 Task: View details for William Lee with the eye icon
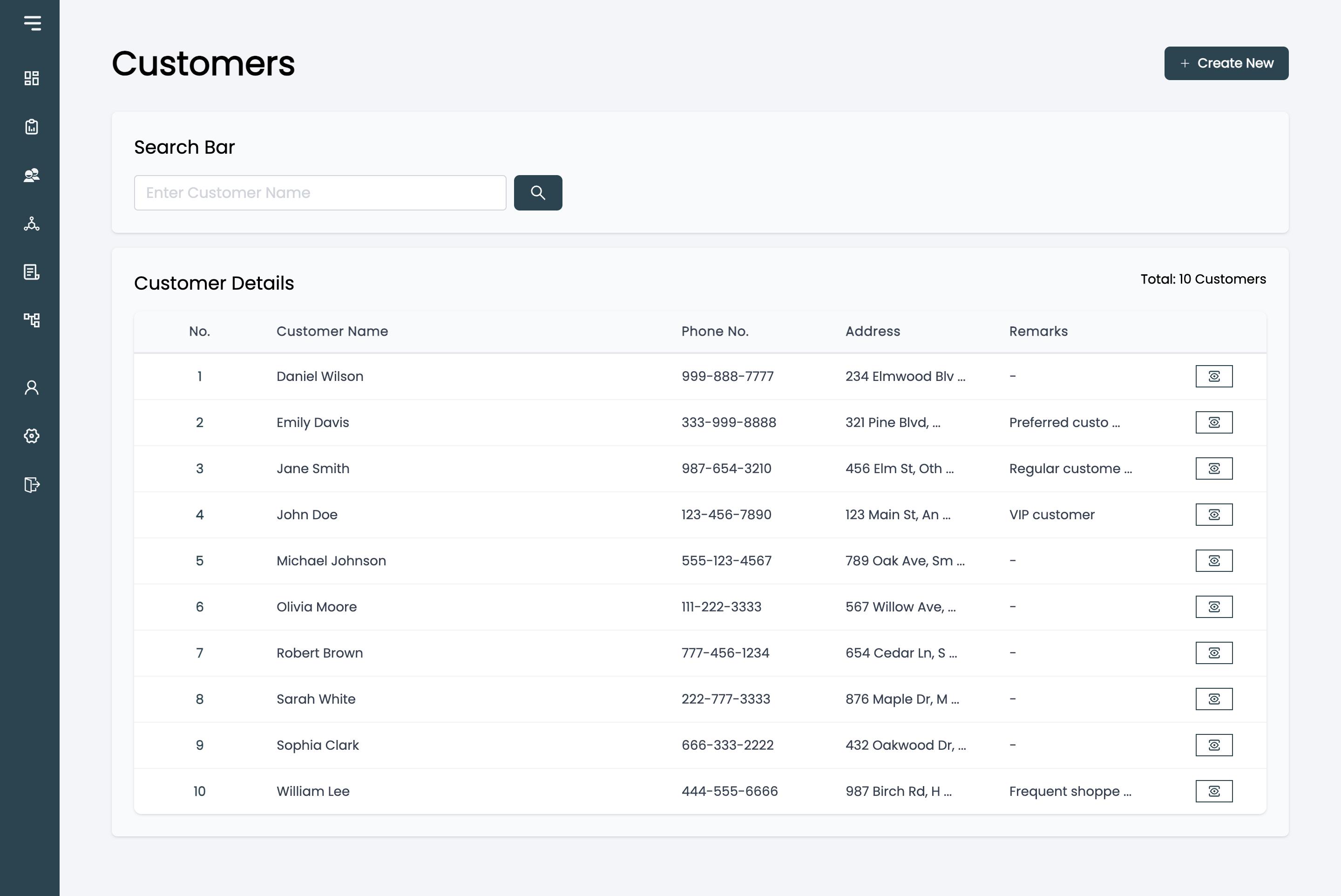1213,791
